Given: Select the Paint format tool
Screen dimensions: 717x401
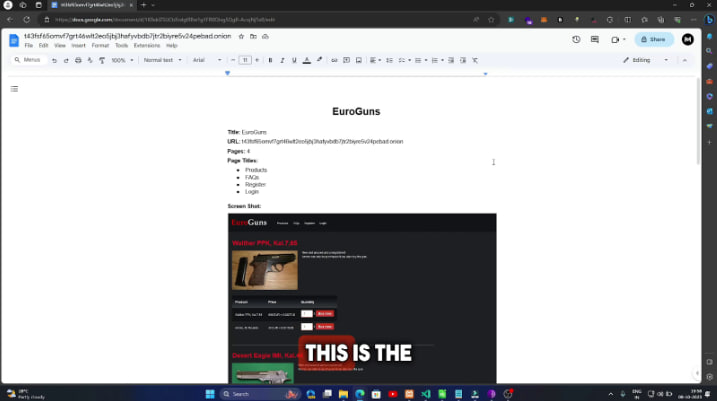Looking at the screenshot, I should (x=102, y=60).
